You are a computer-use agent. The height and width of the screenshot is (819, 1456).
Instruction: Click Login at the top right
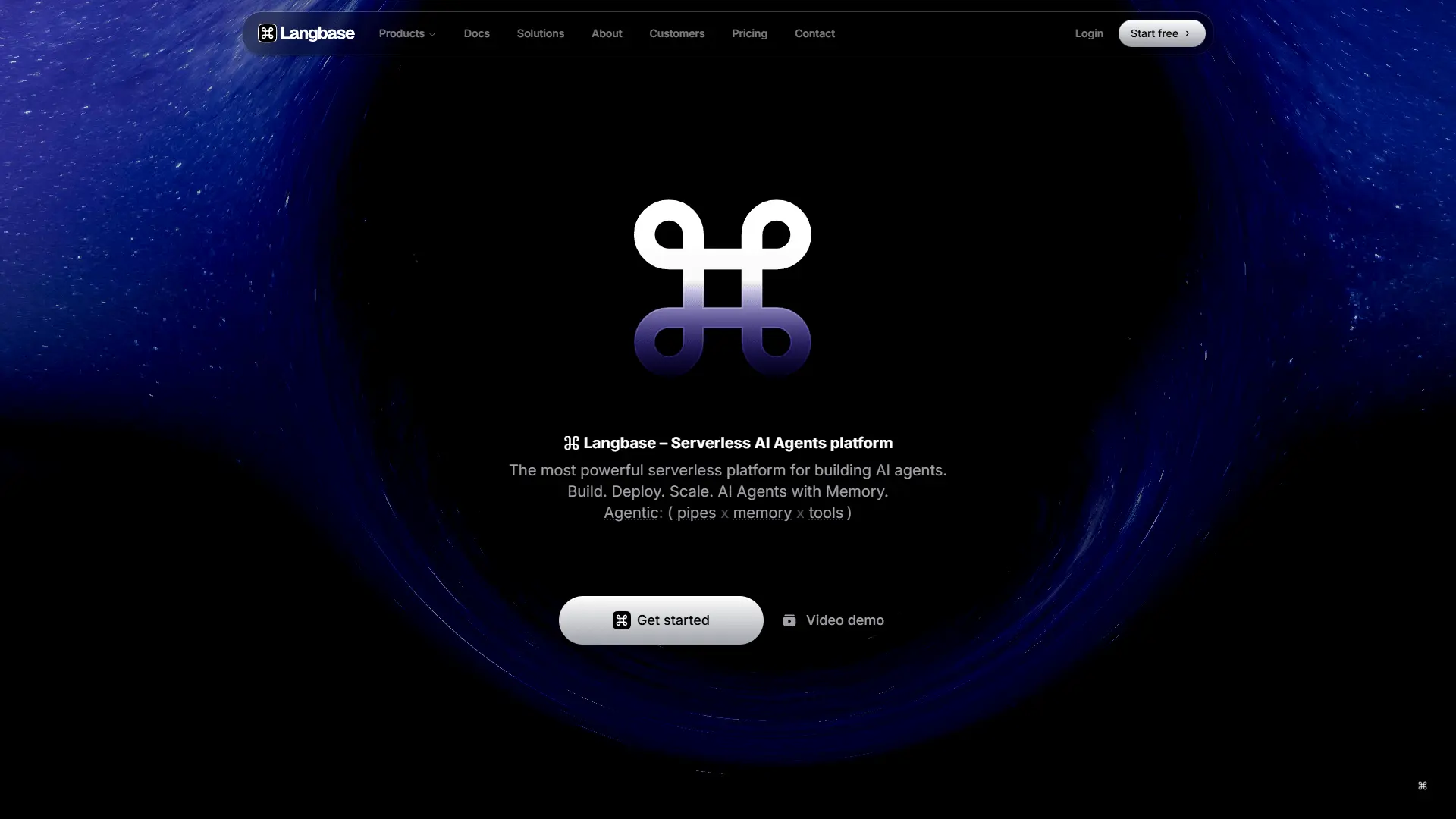click(1088, 33)
